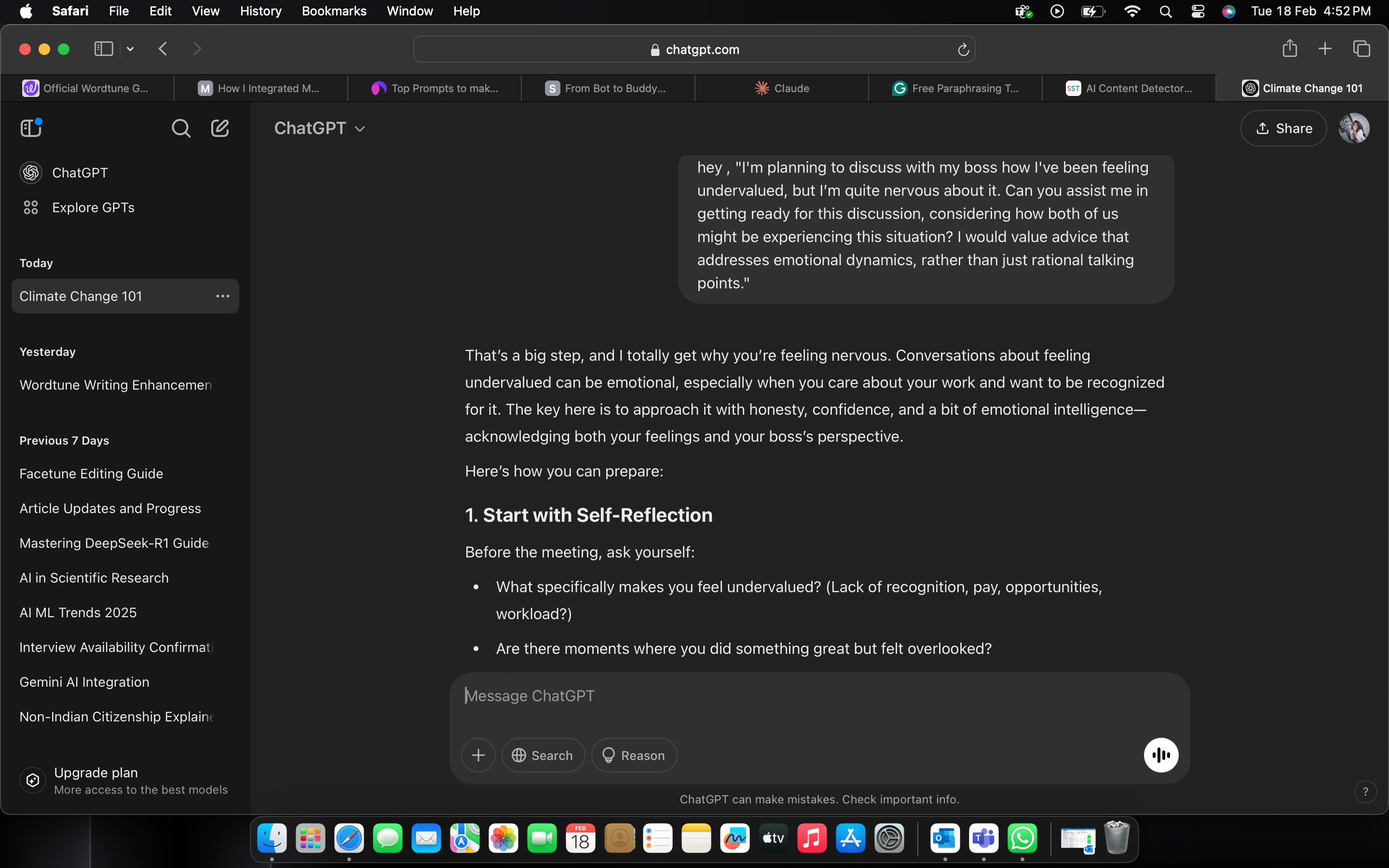Open the Safari File menu
Screen dimensions: 1389x868
pyautogui.click(x=119, y=11)
